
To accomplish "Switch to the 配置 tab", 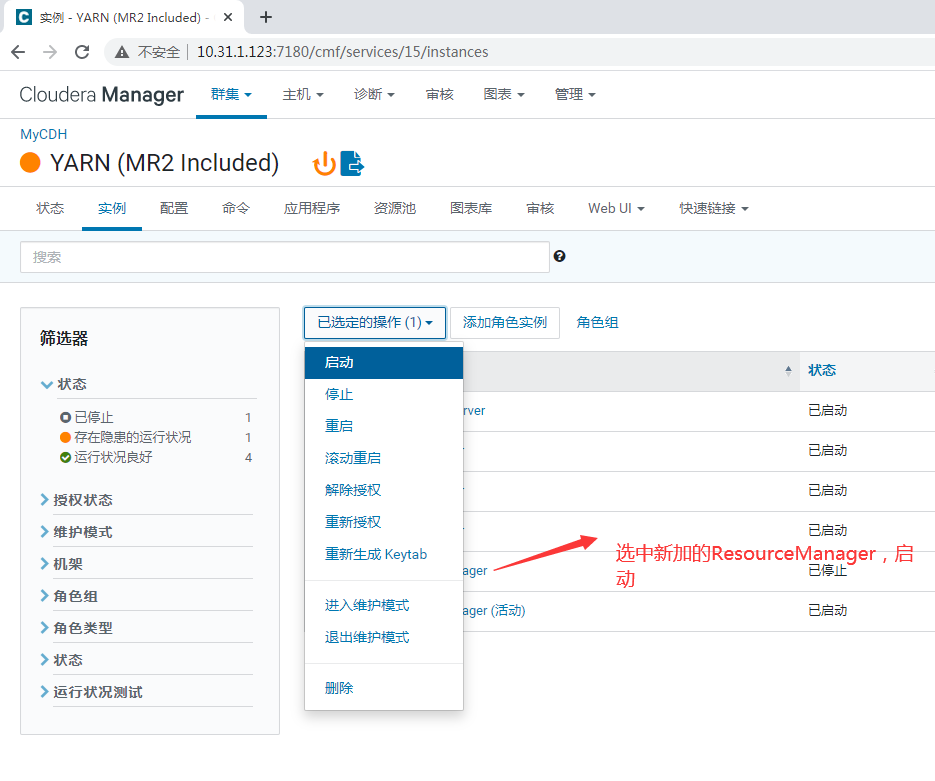I will [174, 208].
